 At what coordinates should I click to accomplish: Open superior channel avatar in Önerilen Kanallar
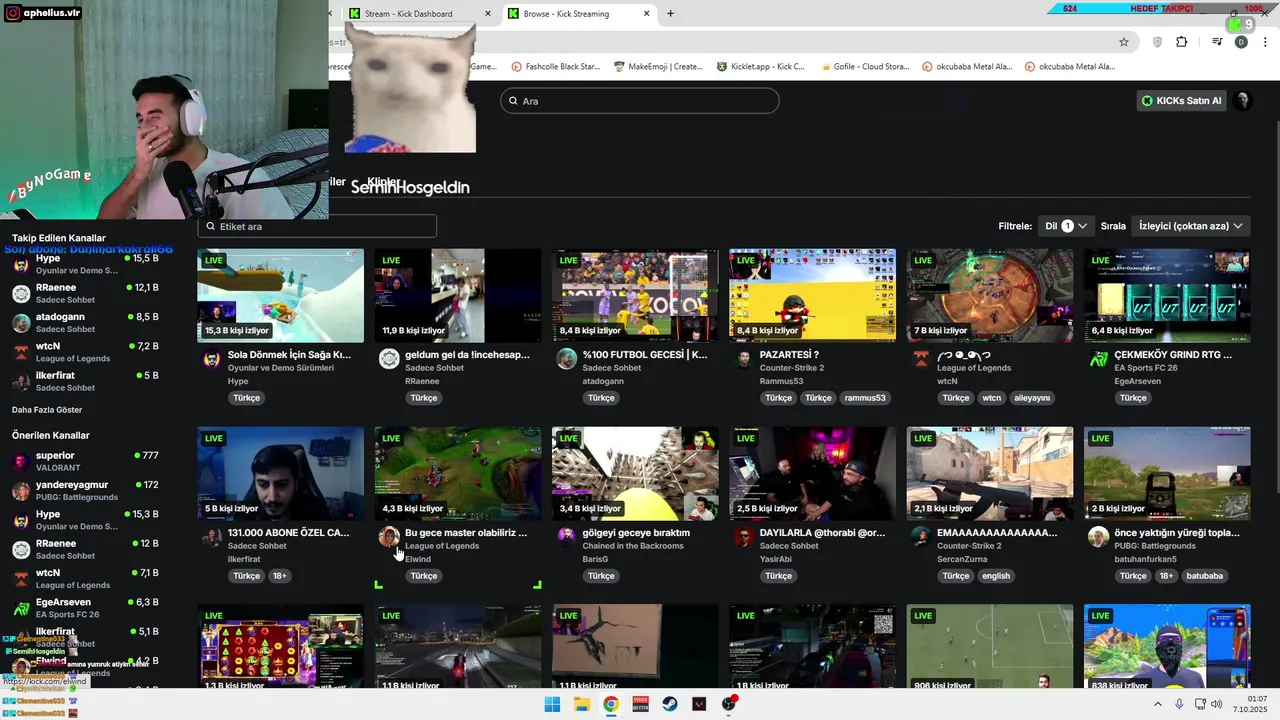[x=21, y=461]
